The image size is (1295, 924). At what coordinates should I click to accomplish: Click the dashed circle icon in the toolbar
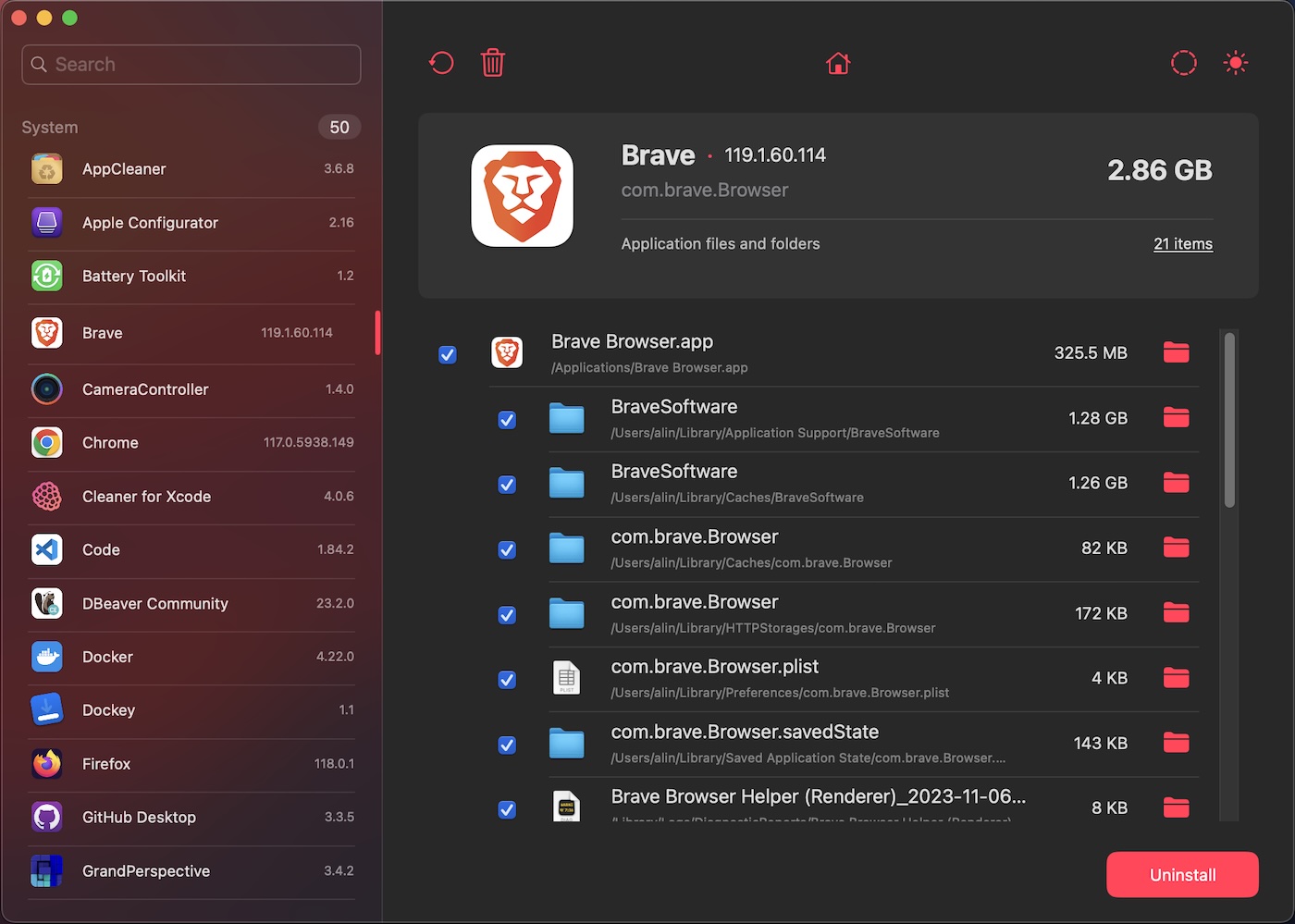pyautogui.click(x=1184, y=63)
